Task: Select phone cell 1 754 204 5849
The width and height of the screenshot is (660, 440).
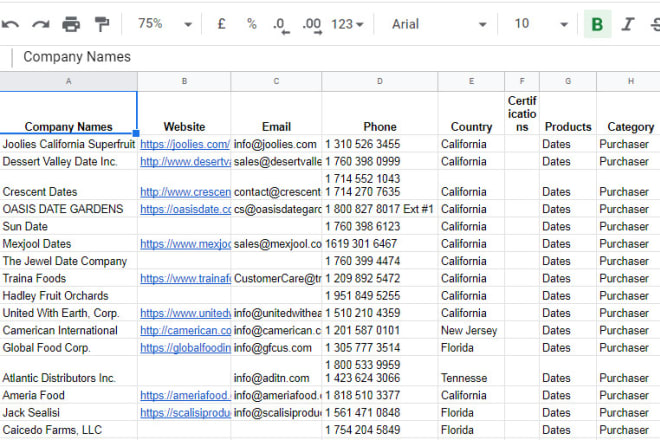Action: (x=380, y=429)
